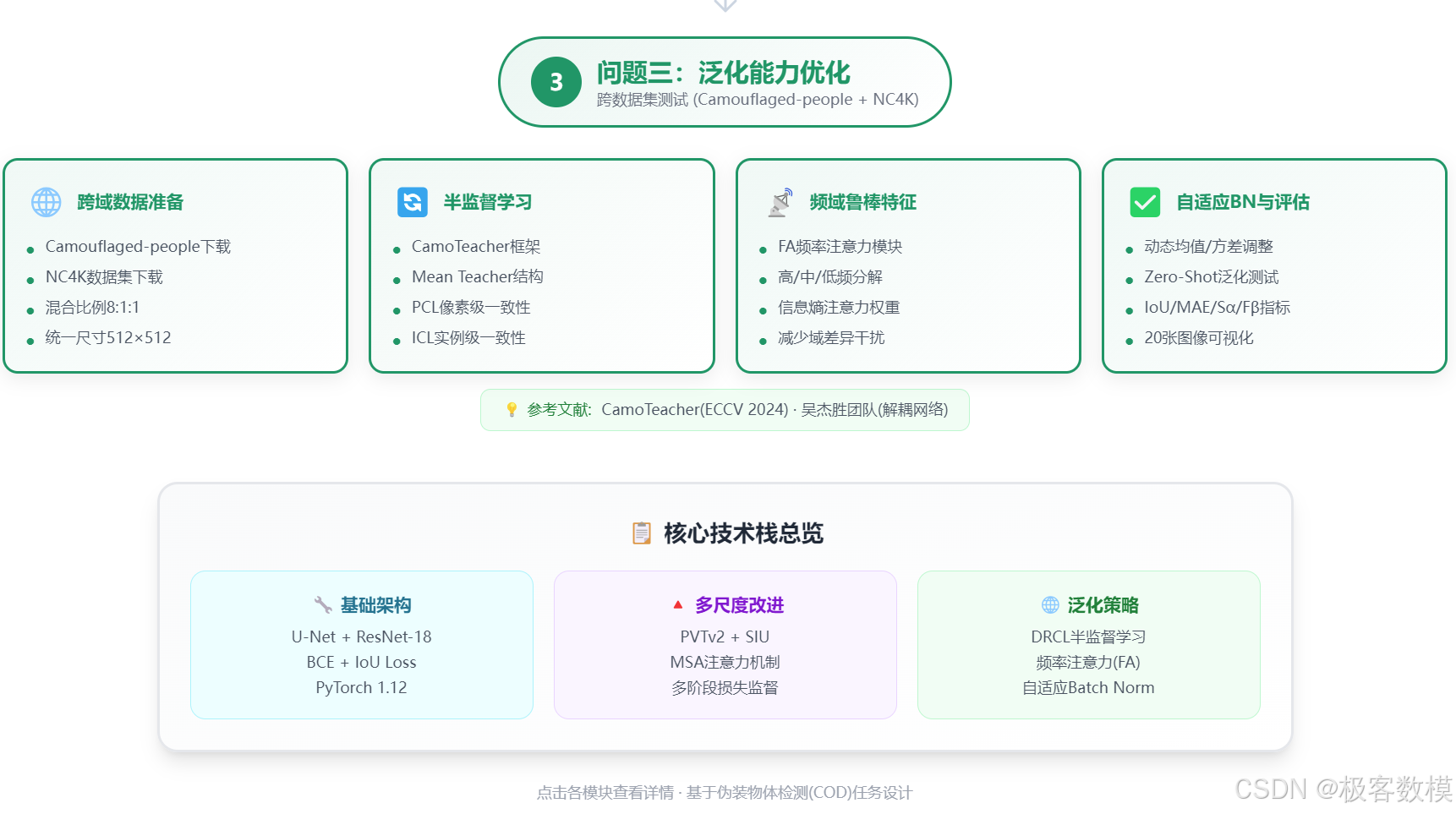
Task: Select the blue sync icon beside 半监督学习
Action: [x=412, y=202]
